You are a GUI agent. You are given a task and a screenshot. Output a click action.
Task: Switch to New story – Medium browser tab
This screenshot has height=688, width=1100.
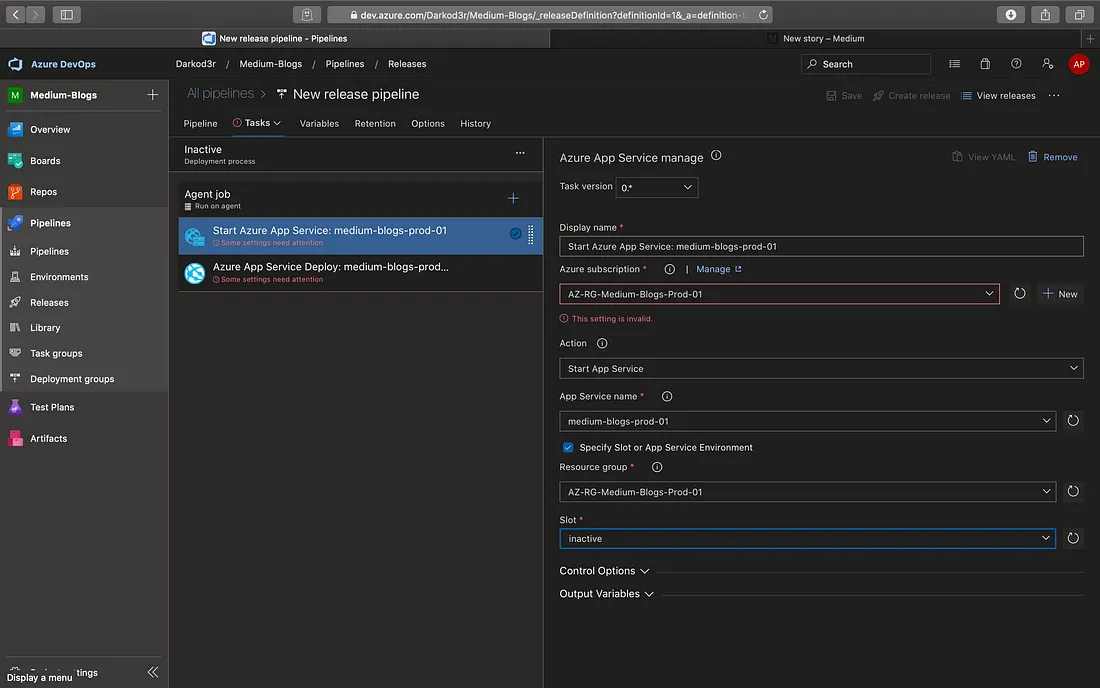(x=816, y=39)
